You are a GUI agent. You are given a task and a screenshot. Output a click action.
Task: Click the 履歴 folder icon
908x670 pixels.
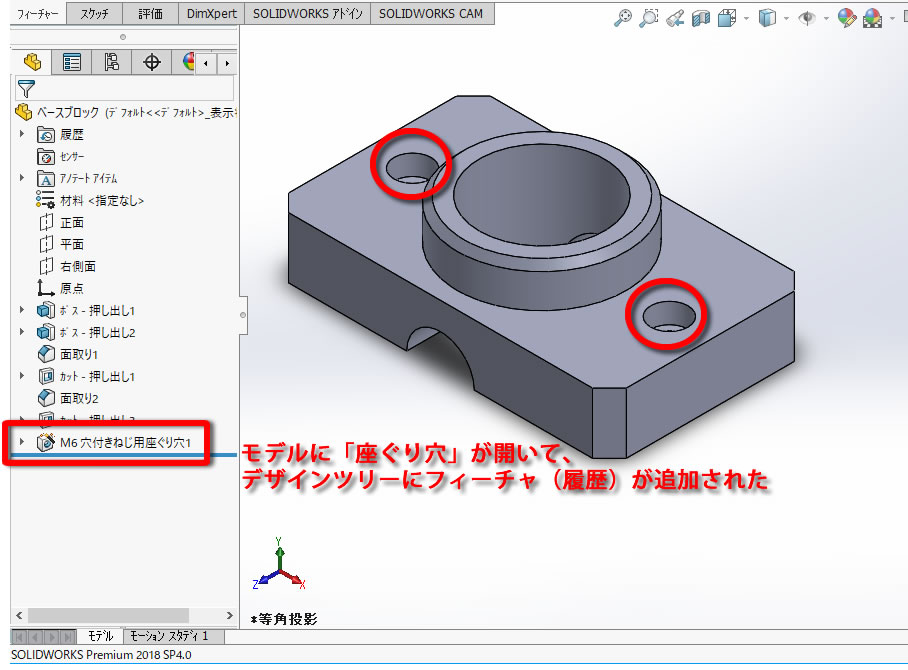[x=46, y=134]
